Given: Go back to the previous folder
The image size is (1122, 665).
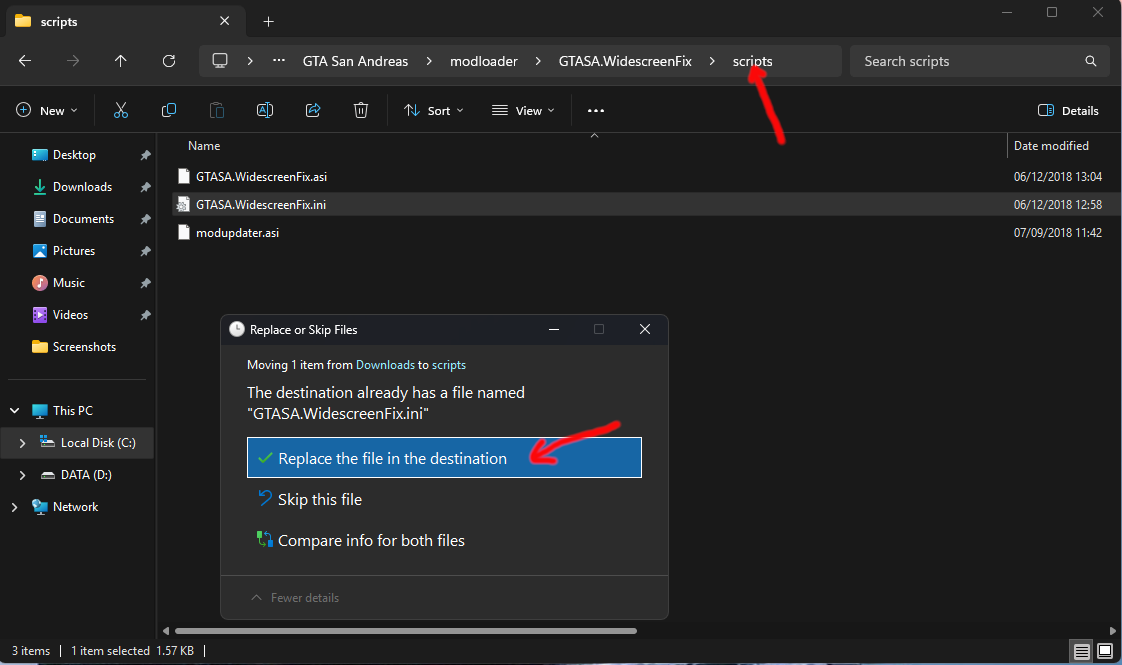Looking at the screenshot, I should [x=25, y=62].
